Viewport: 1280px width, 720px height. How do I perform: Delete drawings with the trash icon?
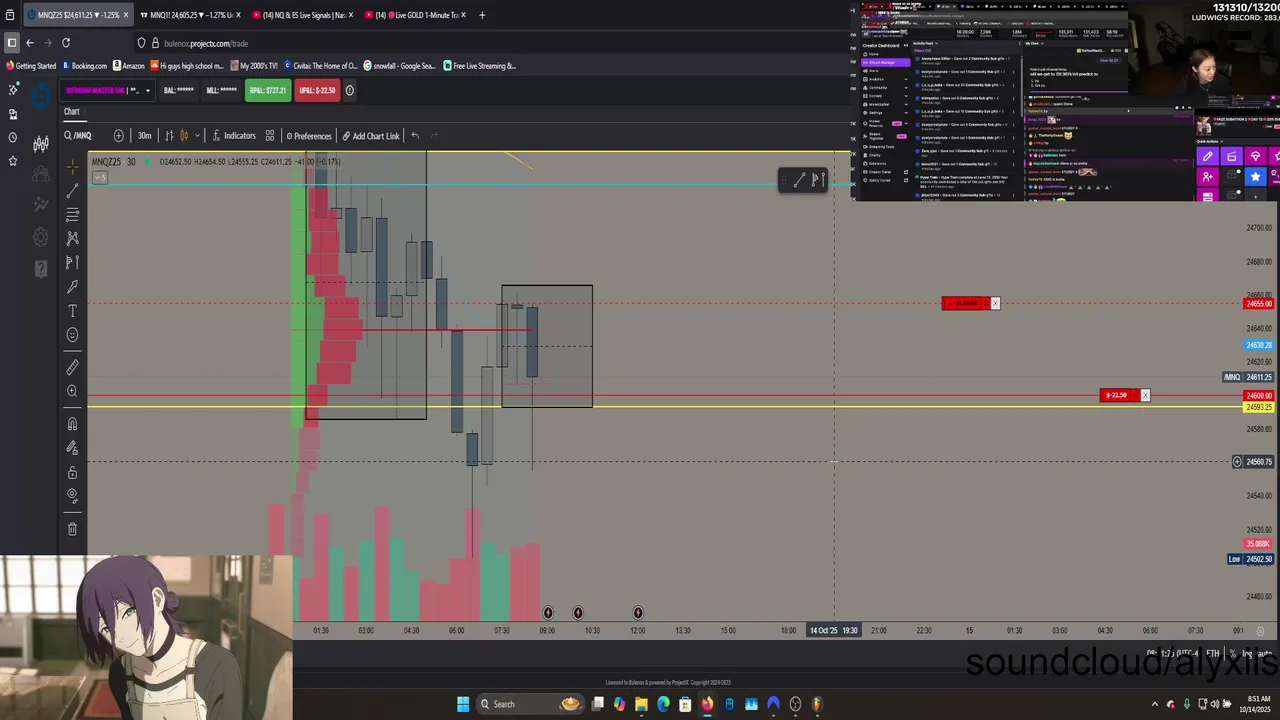pyautogui.click(x=72, y=529)
